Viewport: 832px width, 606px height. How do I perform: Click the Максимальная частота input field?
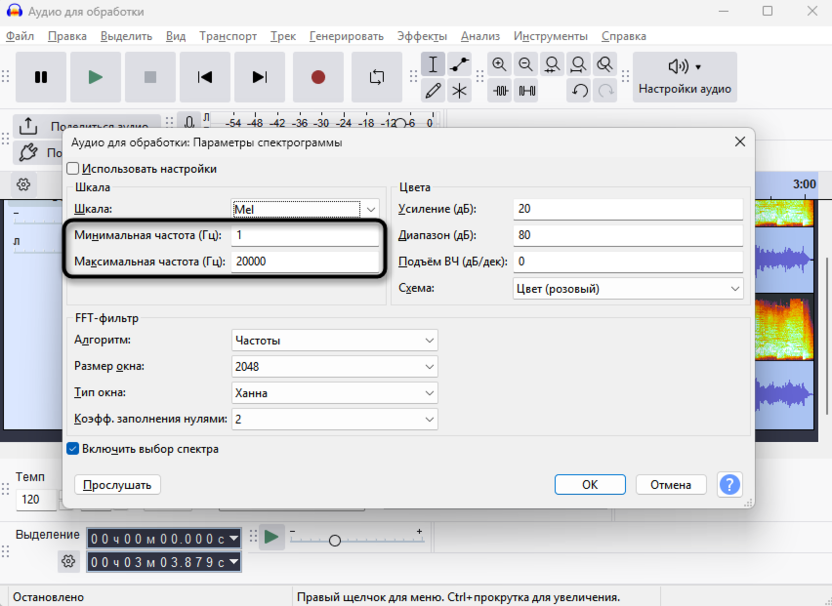point(304,261)
